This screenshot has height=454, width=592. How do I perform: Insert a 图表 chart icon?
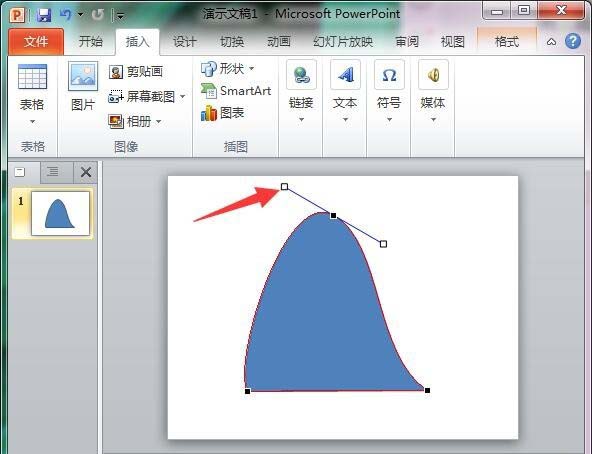(209, 113)
